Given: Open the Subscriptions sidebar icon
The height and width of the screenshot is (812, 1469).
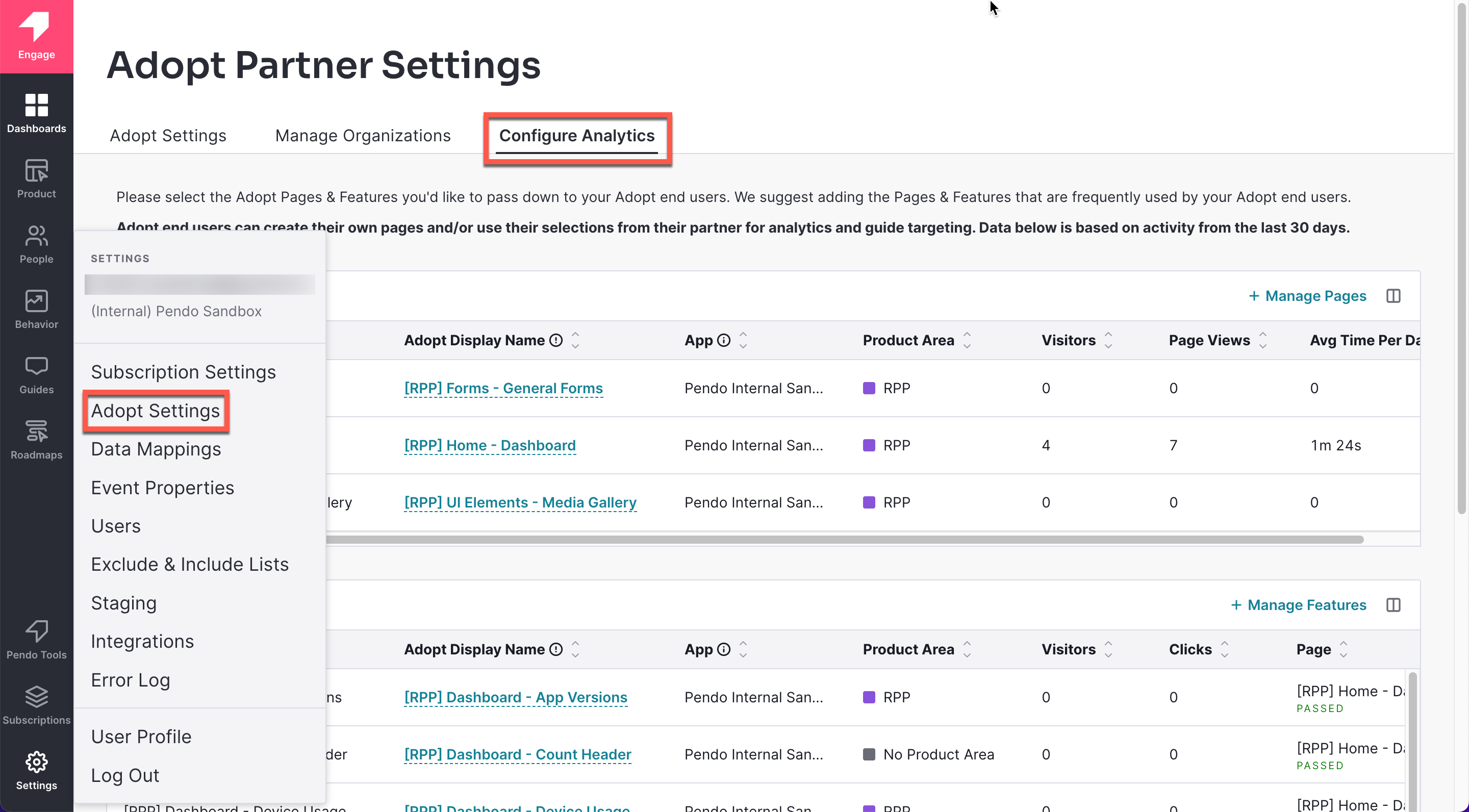Looking at the screenshot, I should 37,705.
